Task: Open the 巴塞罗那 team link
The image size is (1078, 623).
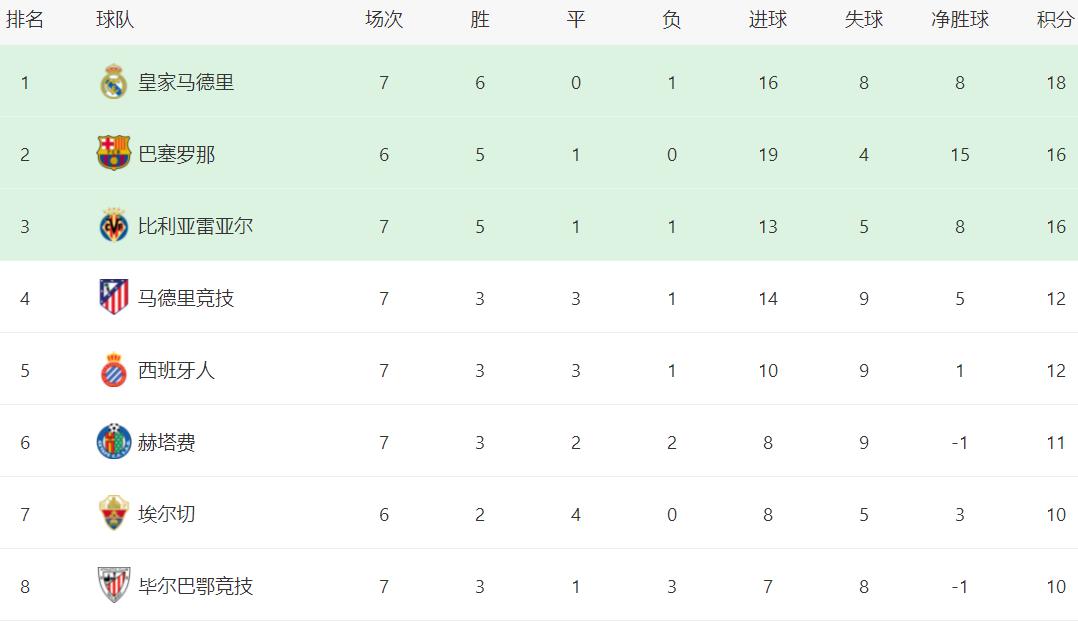Action: [x=176, y=154]
